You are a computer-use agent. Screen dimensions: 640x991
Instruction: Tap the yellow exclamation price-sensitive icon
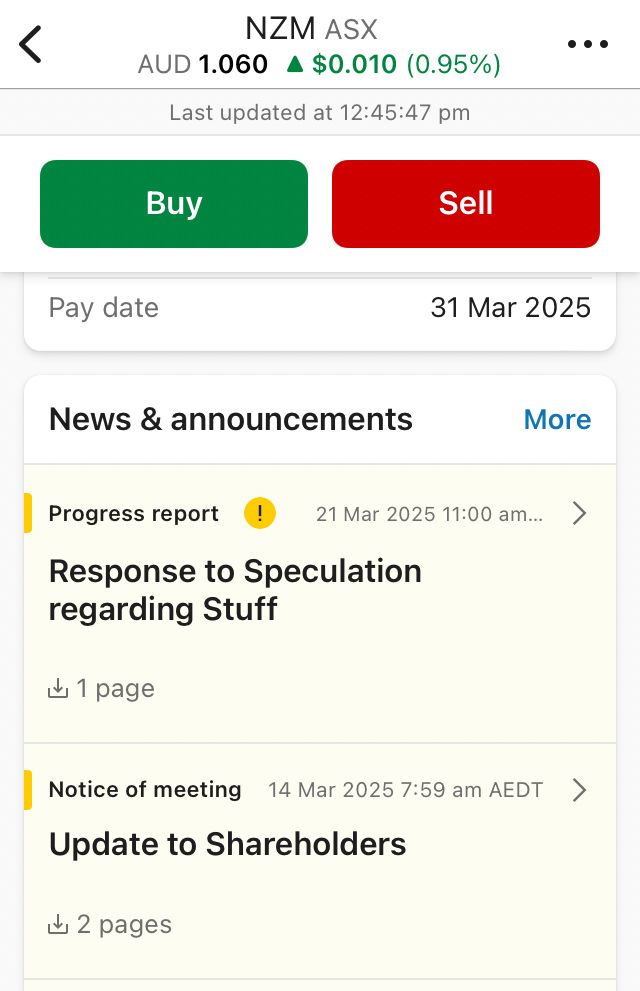click(260, 513)
